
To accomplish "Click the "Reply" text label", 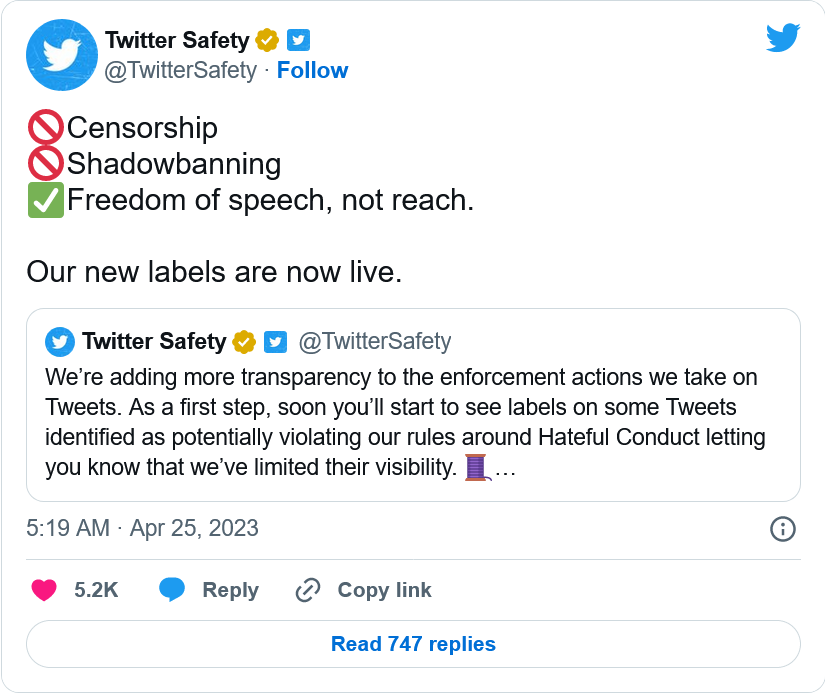I will tap(230, 590).
